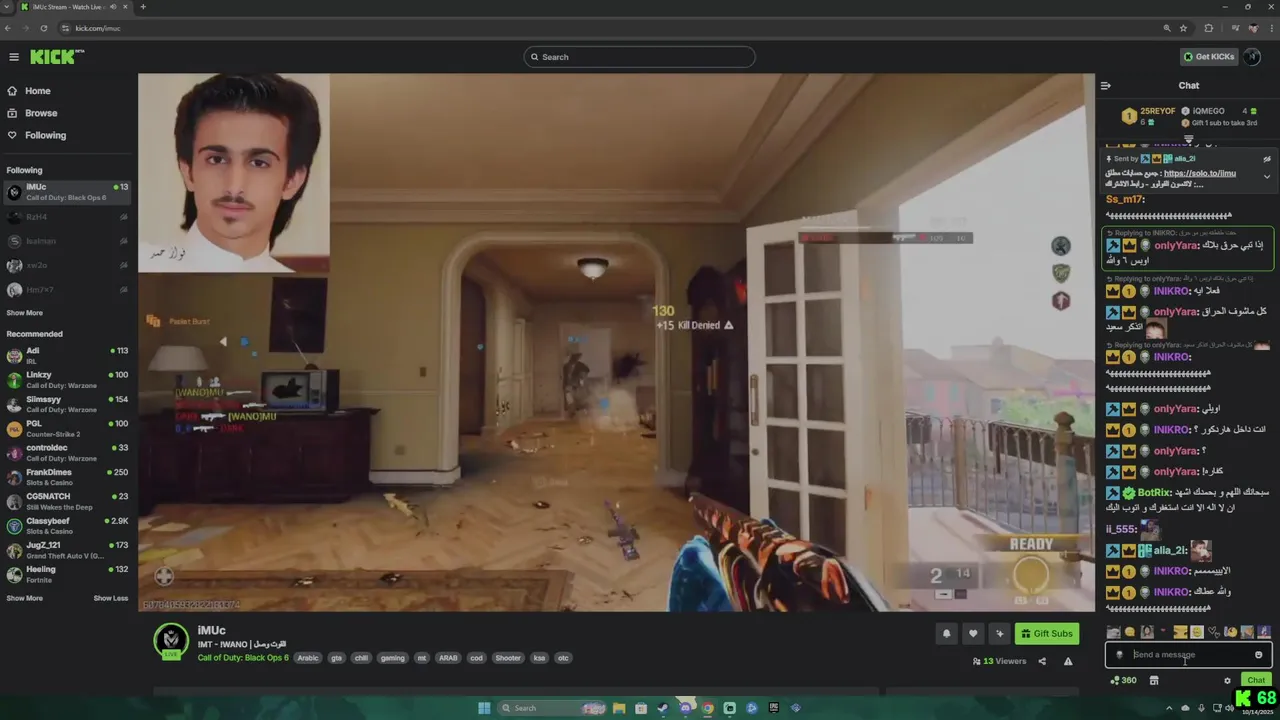Expand the pinned message chevron

pyautogui.click(x=1267, y=177)
